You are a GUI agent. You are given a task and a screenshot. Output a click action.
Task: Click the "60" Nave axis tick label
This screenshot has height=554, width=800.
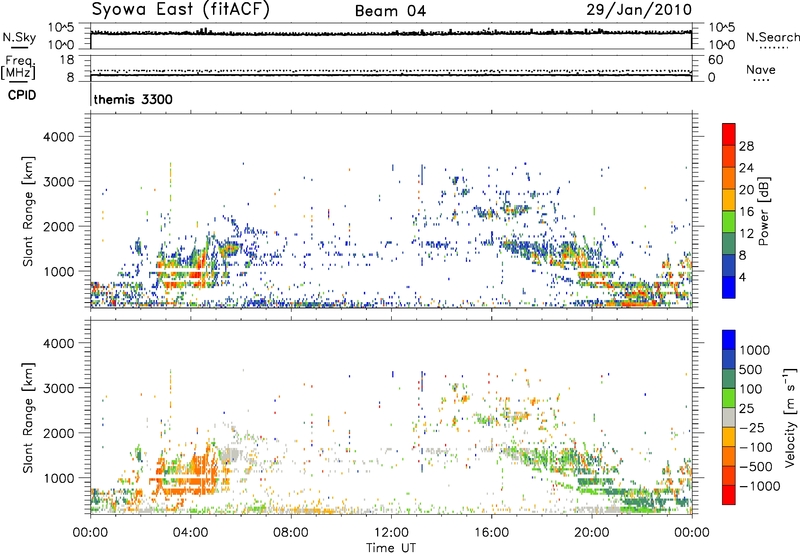pyautogui.click(x=715, y=60)
